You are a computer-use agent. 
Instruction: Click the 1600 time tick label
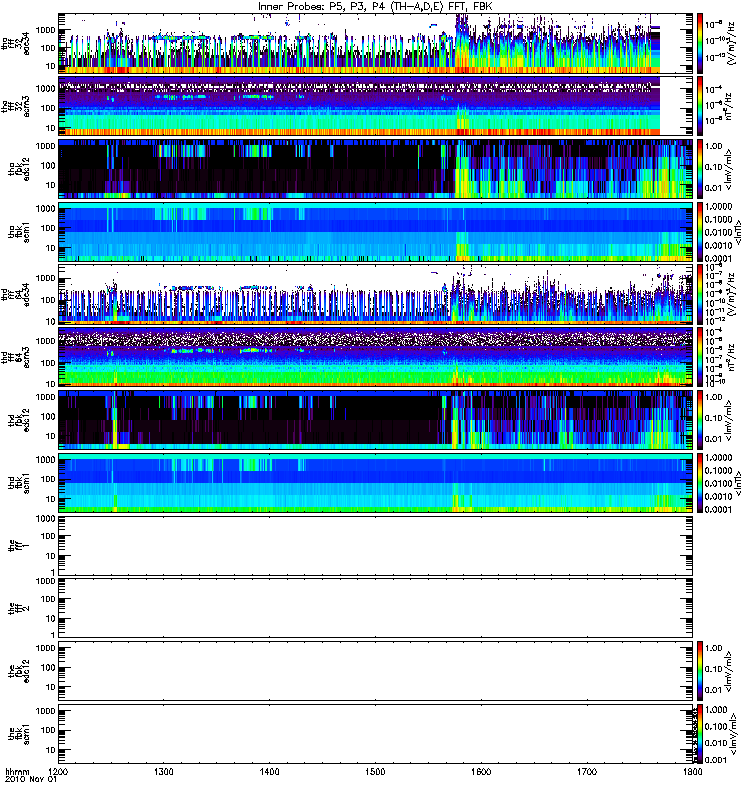481,771
